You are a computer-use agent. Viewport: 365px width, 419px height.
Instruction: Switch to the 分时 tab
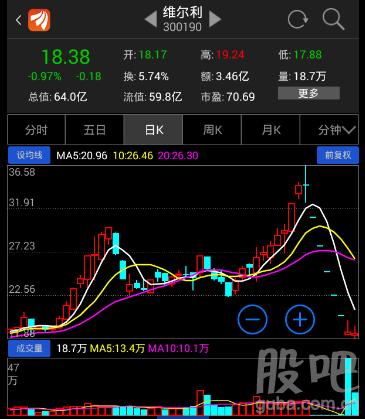pos(36,129)
